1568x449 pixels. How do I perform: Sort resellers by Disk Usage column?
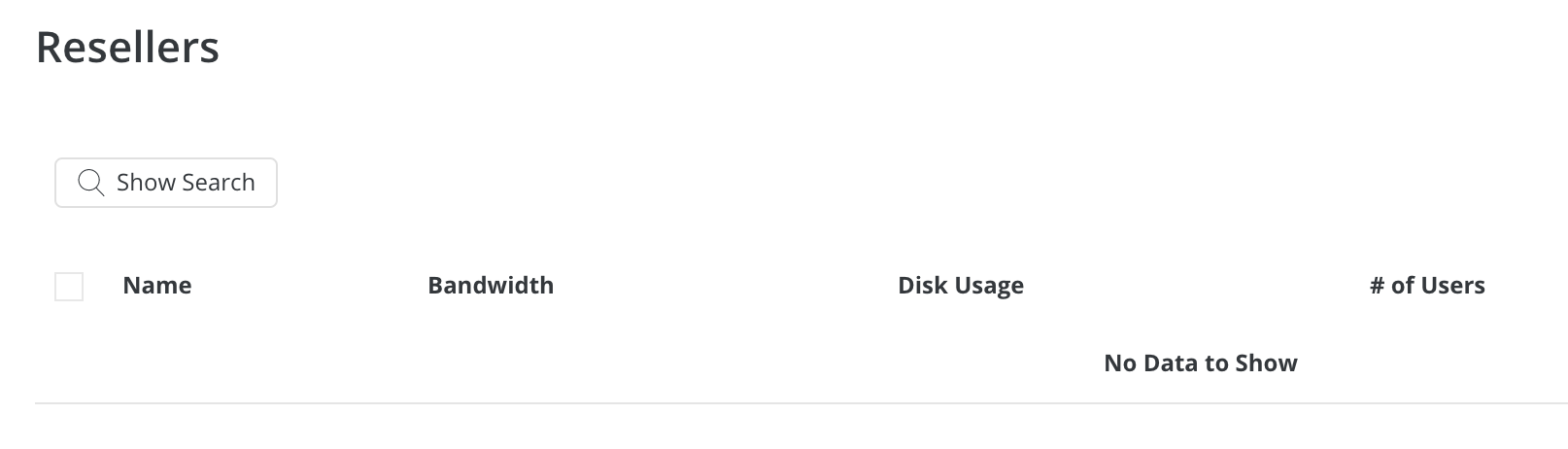(961, 286)
